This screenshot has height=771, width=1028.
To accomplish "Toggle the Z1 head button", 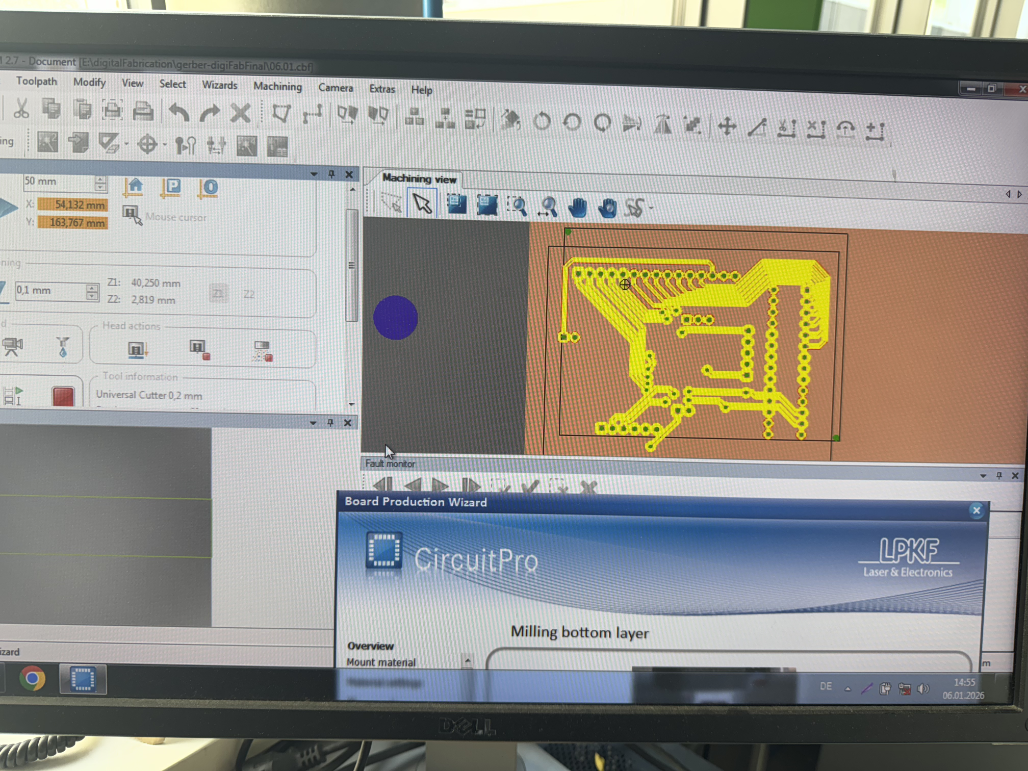I will pos(218,293).
